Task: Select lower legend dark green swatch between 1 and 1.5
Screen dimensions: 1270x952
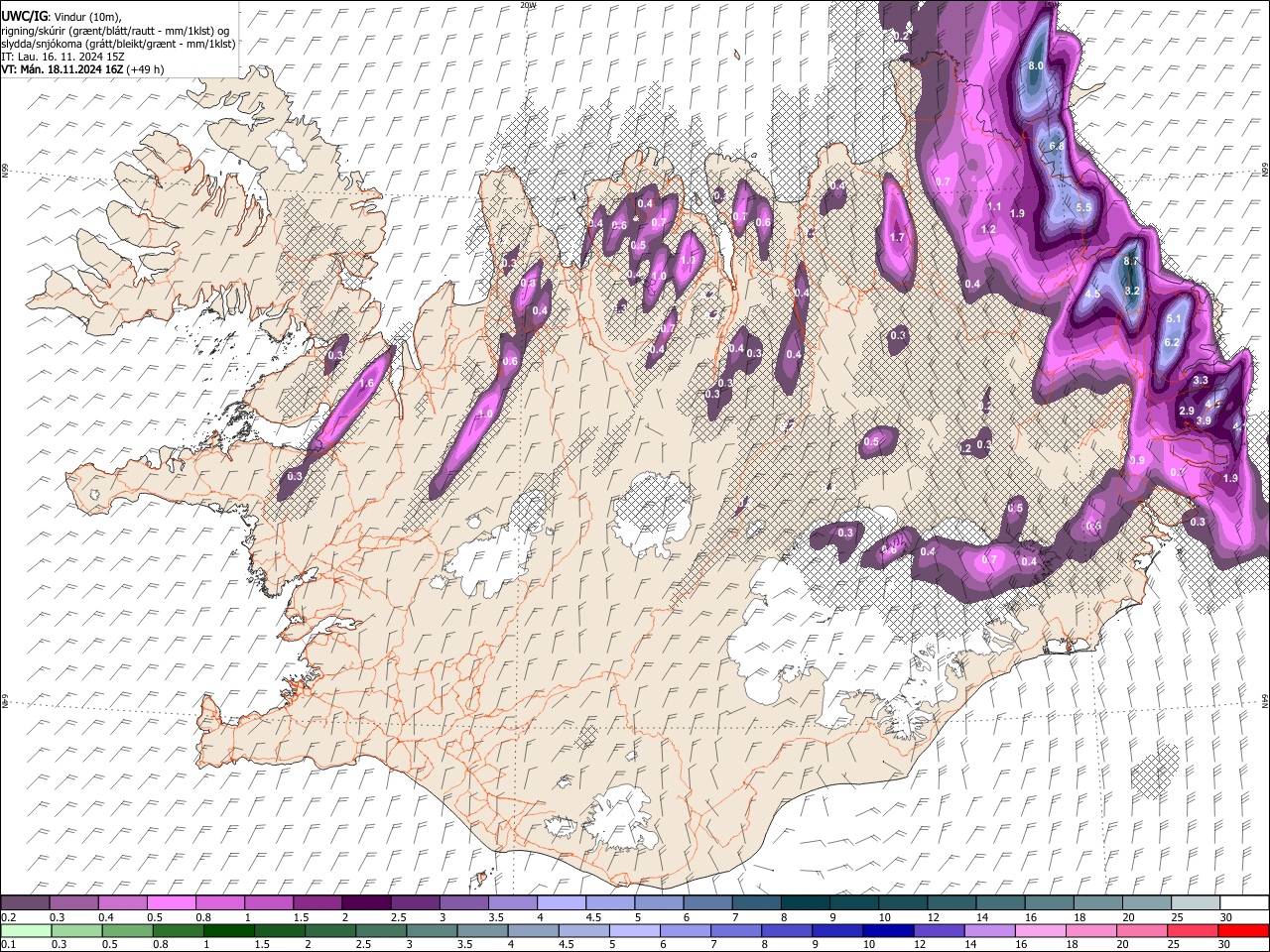Action: point(228,930)
